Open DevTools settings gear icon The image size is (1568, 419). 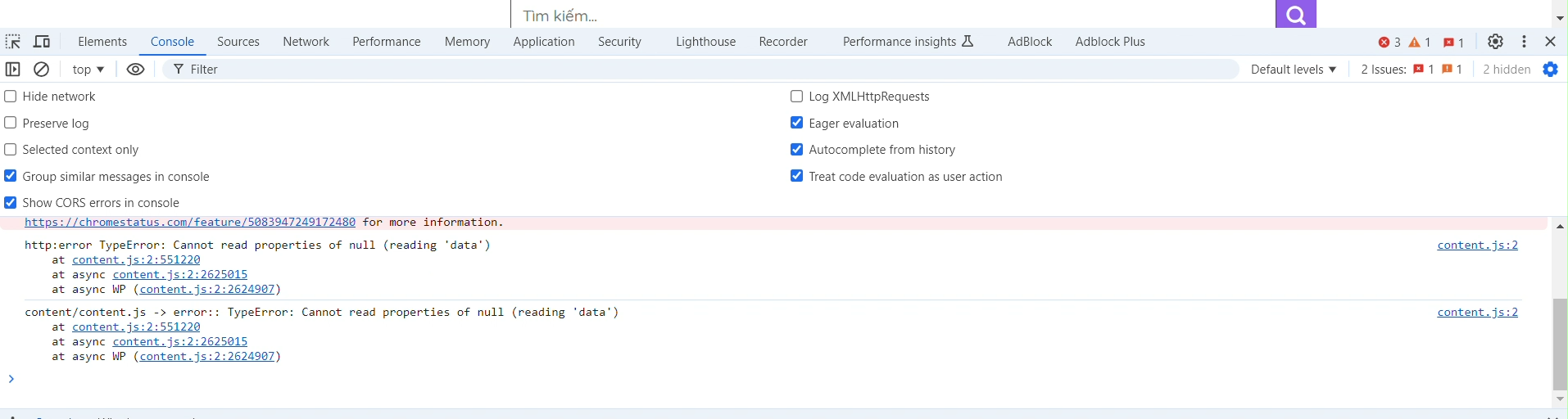pos(1495,42)
